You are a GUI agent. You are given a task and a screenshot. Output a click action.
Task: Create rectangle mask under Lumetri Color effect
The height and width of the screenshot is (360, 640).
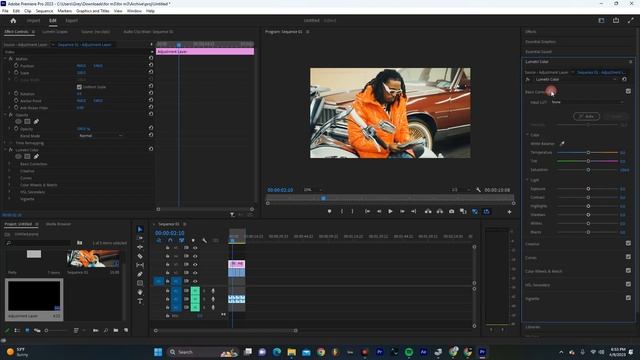[27, 156]
